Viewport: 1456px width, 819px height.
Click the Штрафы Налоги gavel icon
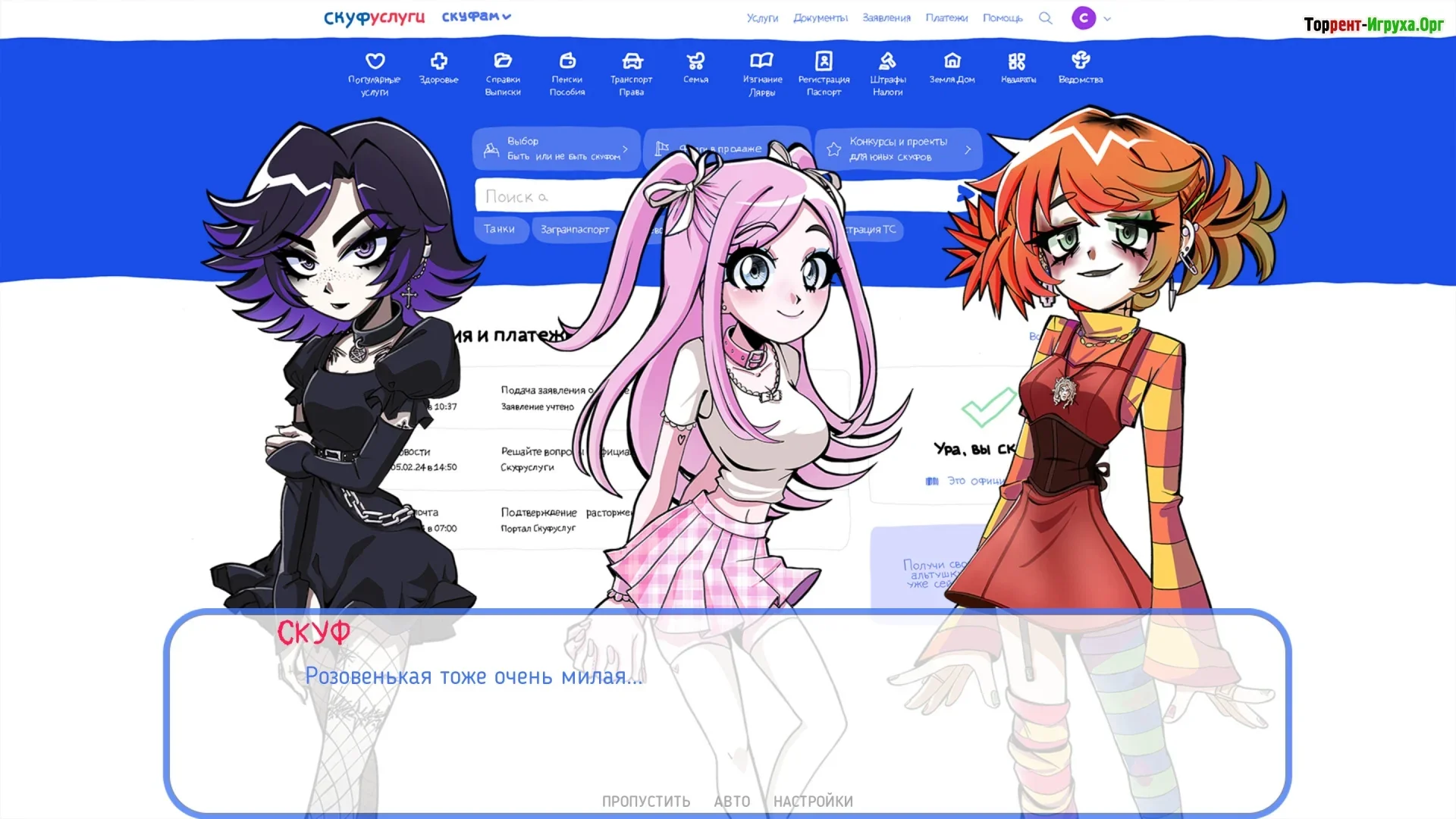click(x=887, y=61)
